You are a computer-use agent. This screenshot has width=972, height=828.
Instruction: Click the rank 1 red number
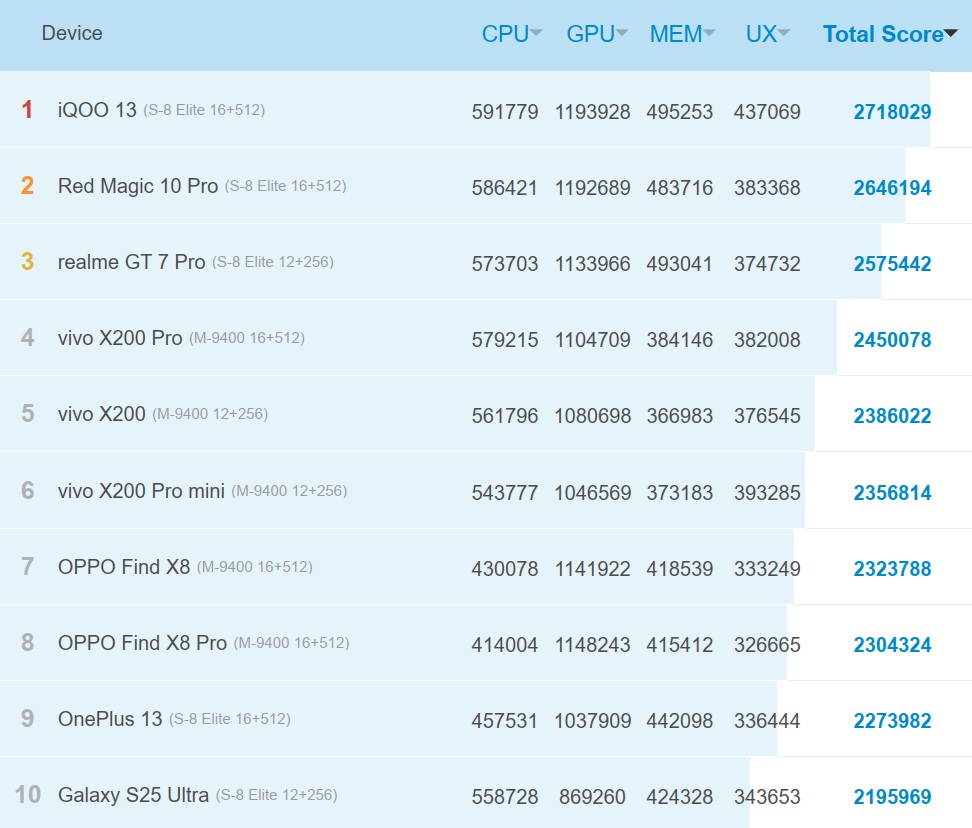point(27,110)
